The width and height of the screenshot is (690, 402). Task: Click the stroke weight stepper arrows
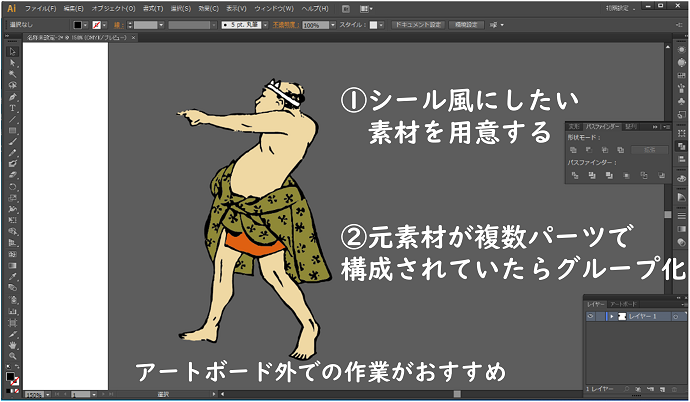pyautogui.click(x=130, y=25)
